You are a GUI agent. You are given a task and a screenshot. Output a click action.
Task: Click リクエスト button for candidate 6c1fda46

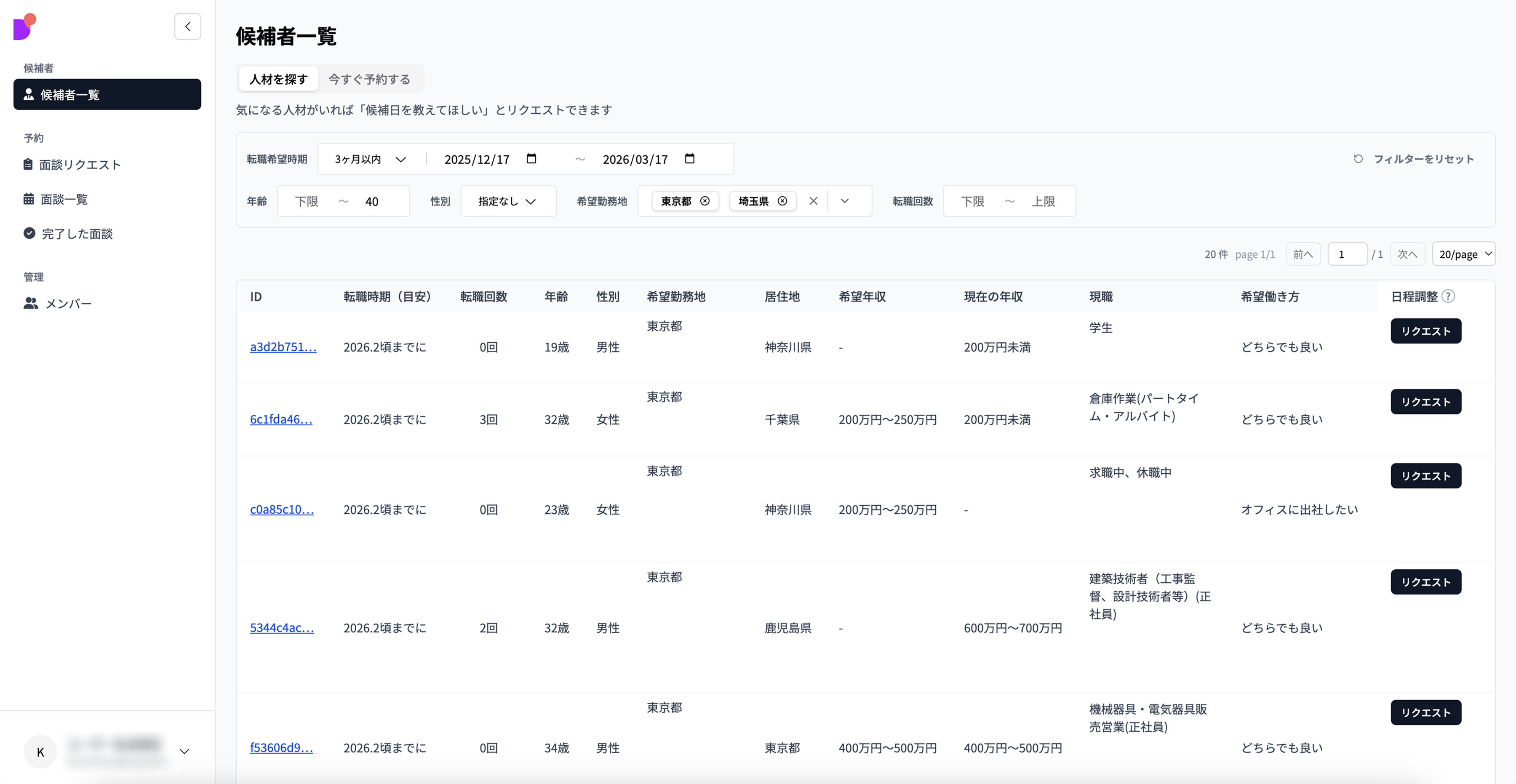pos(1425,402)
